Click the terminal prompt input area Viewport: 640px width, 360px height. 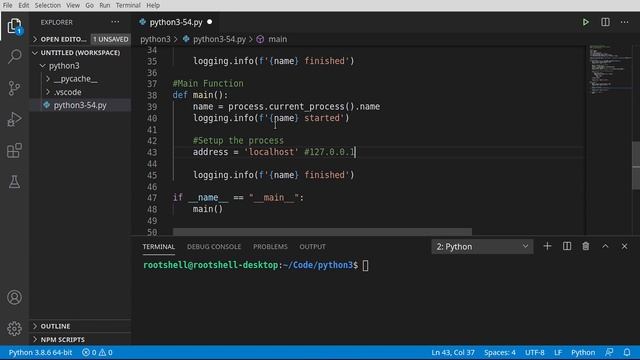[x=365, y=265]
